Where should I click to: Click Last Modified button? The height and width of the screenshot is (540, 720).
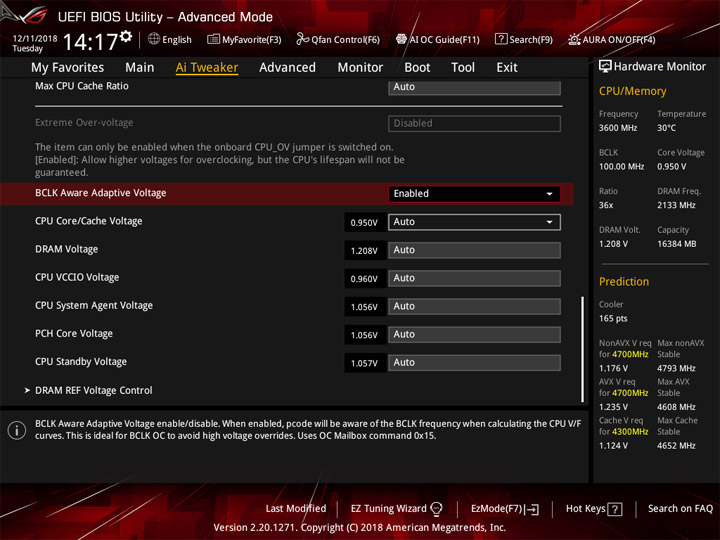point(296,509)
